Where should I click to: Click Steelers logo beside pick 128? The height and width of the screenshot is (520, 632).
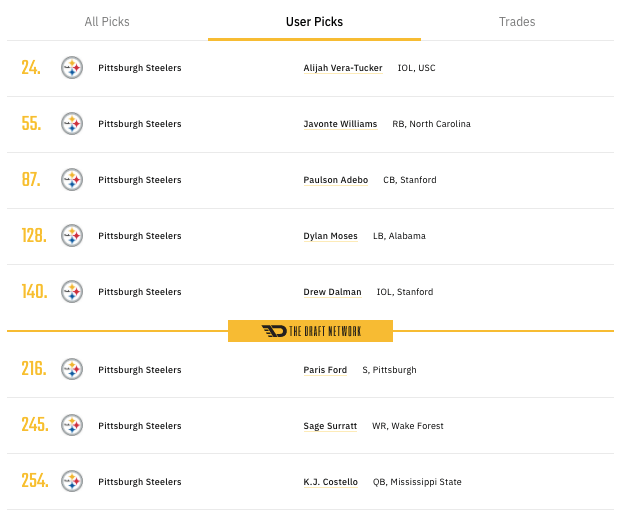(72, 236)
